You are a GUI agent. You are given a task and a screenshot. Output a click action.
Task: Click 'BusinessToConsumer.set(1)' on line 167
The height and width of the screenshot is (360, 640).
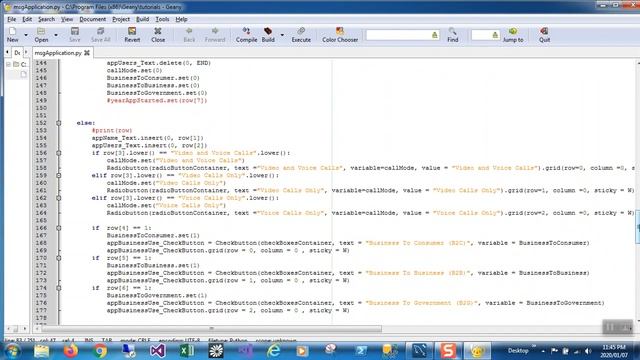pos(153,236)
